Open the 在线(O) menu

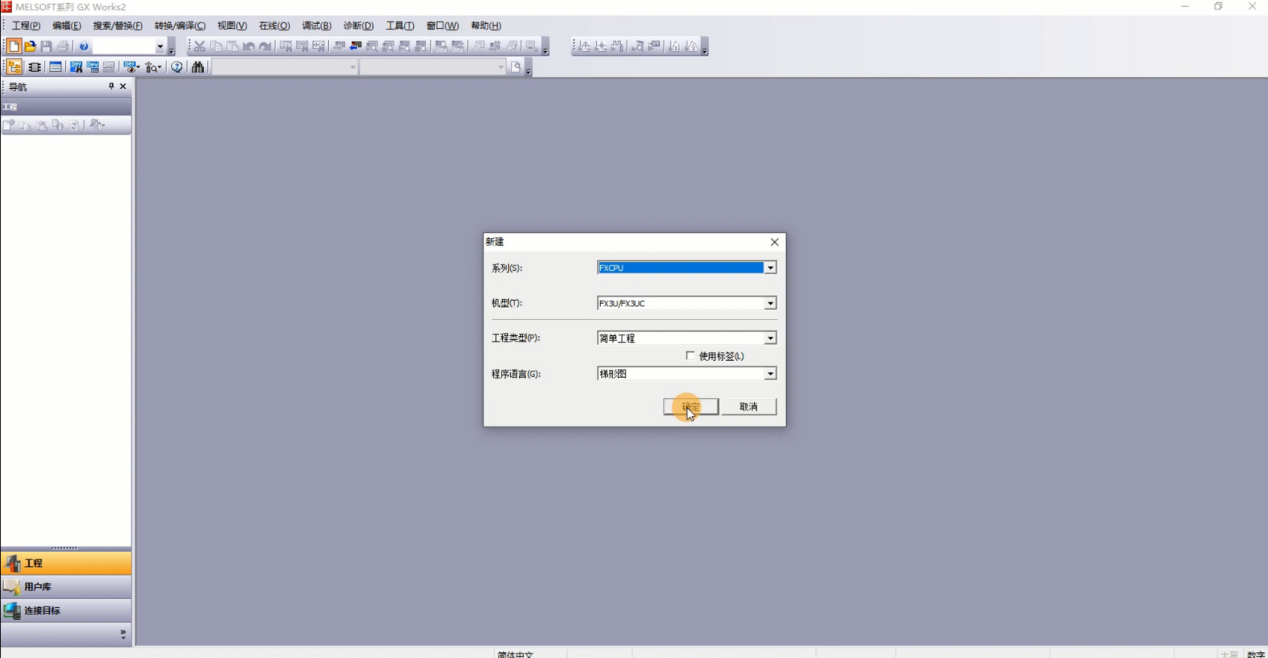click(x=274, y=26)
